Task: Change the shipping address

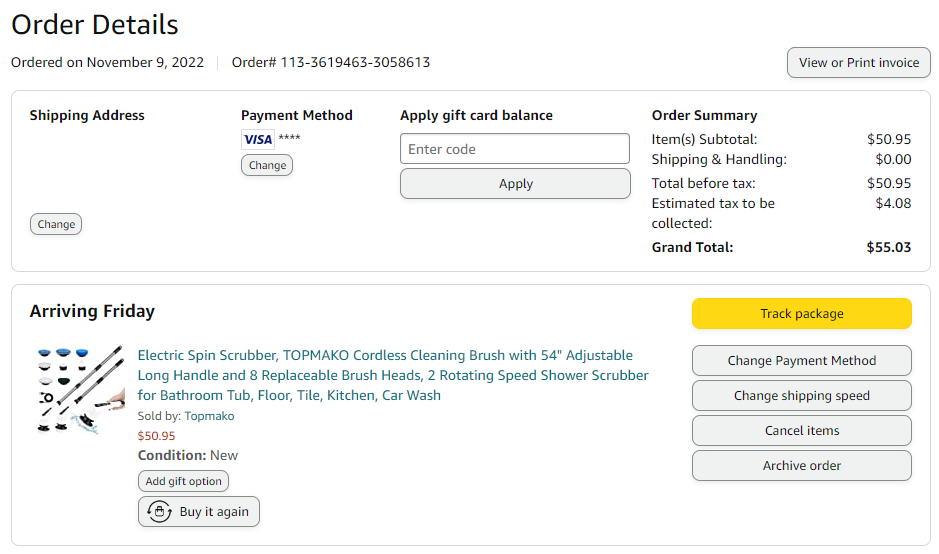Action: coord(56,224)
